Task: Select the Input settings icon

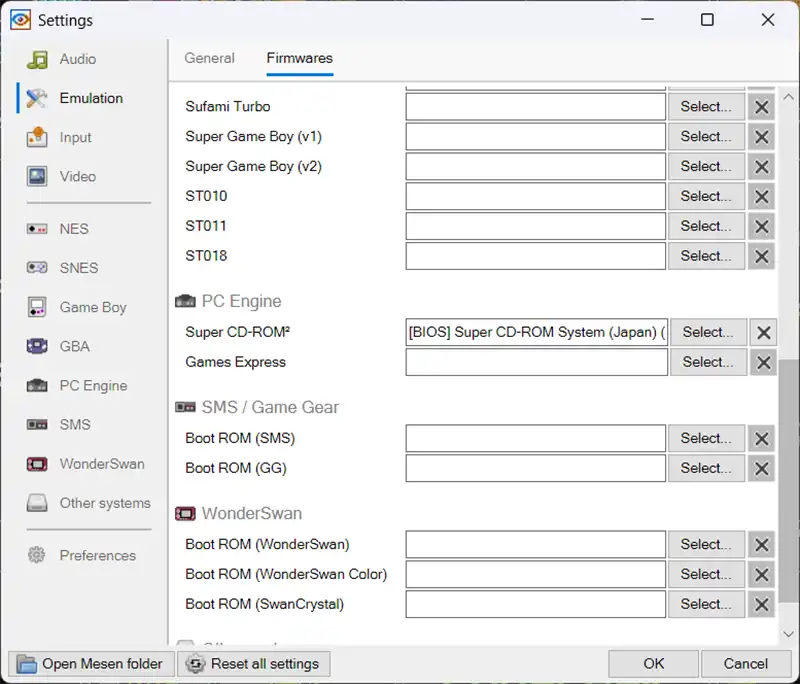Action: coord(37,138)
